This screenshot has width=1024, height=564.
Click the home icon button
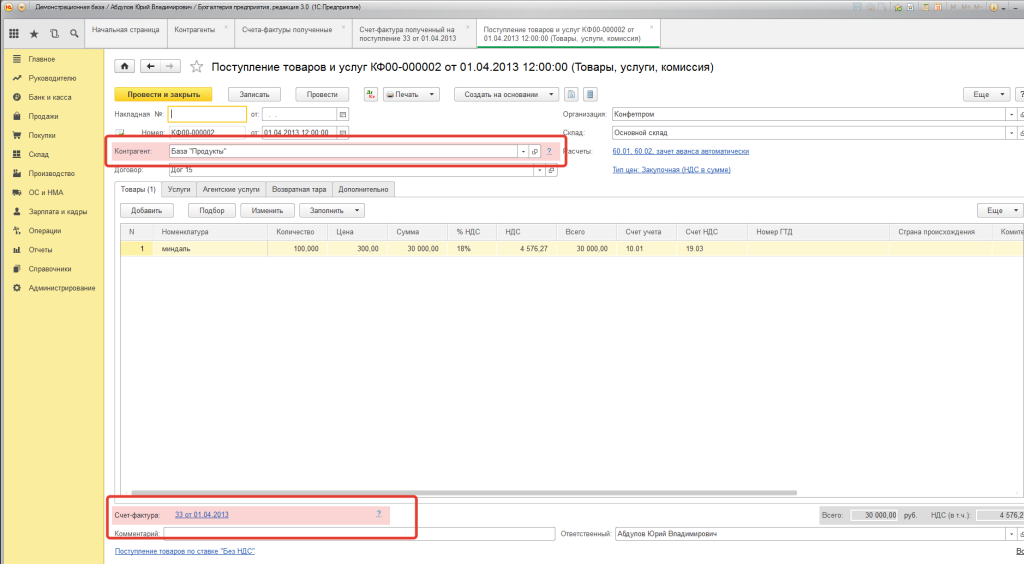[x=124, y=66]
